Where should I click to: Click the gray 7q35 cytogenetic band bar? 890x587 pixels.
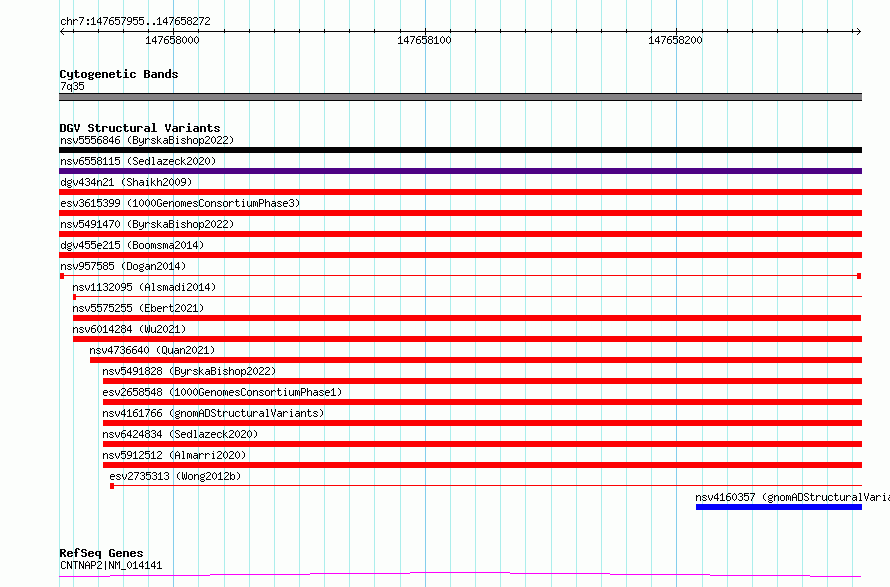point(460,97)
